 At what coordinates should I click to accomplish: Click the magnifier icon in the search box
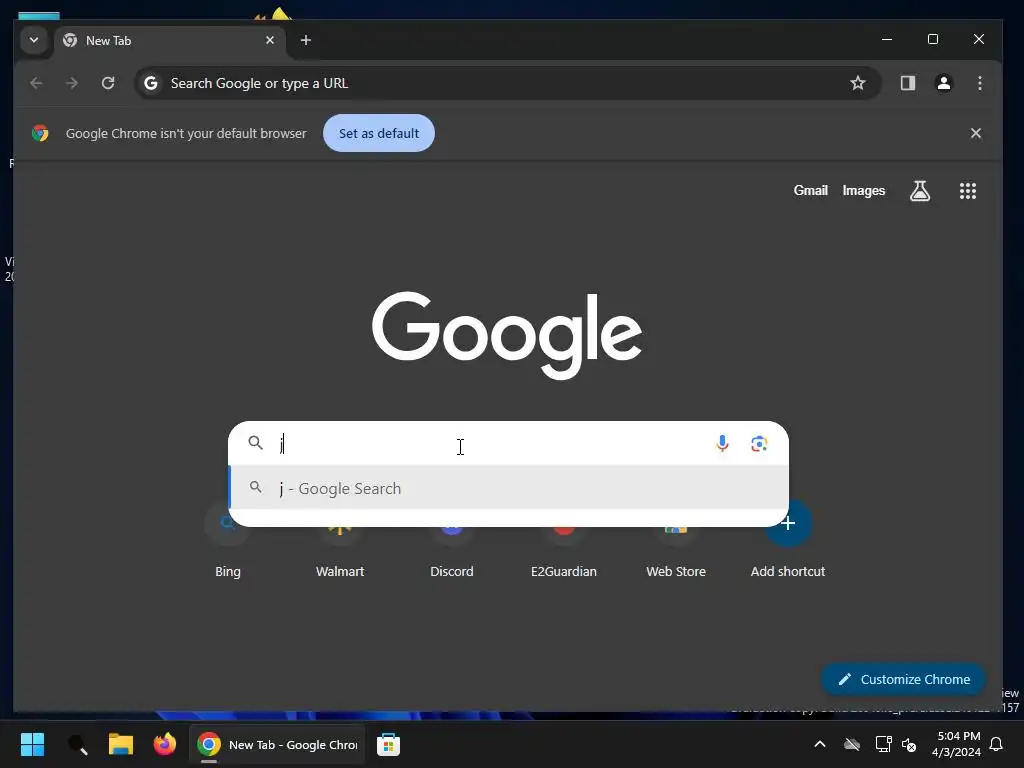click(x=255, y=443)
